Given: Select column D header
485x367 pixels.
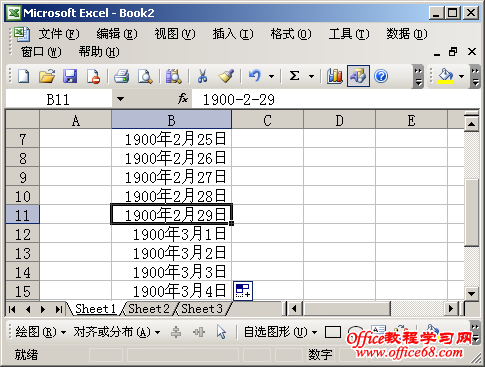Looking at the screenshot, I should pyautogui.click(x=339, y=120).
